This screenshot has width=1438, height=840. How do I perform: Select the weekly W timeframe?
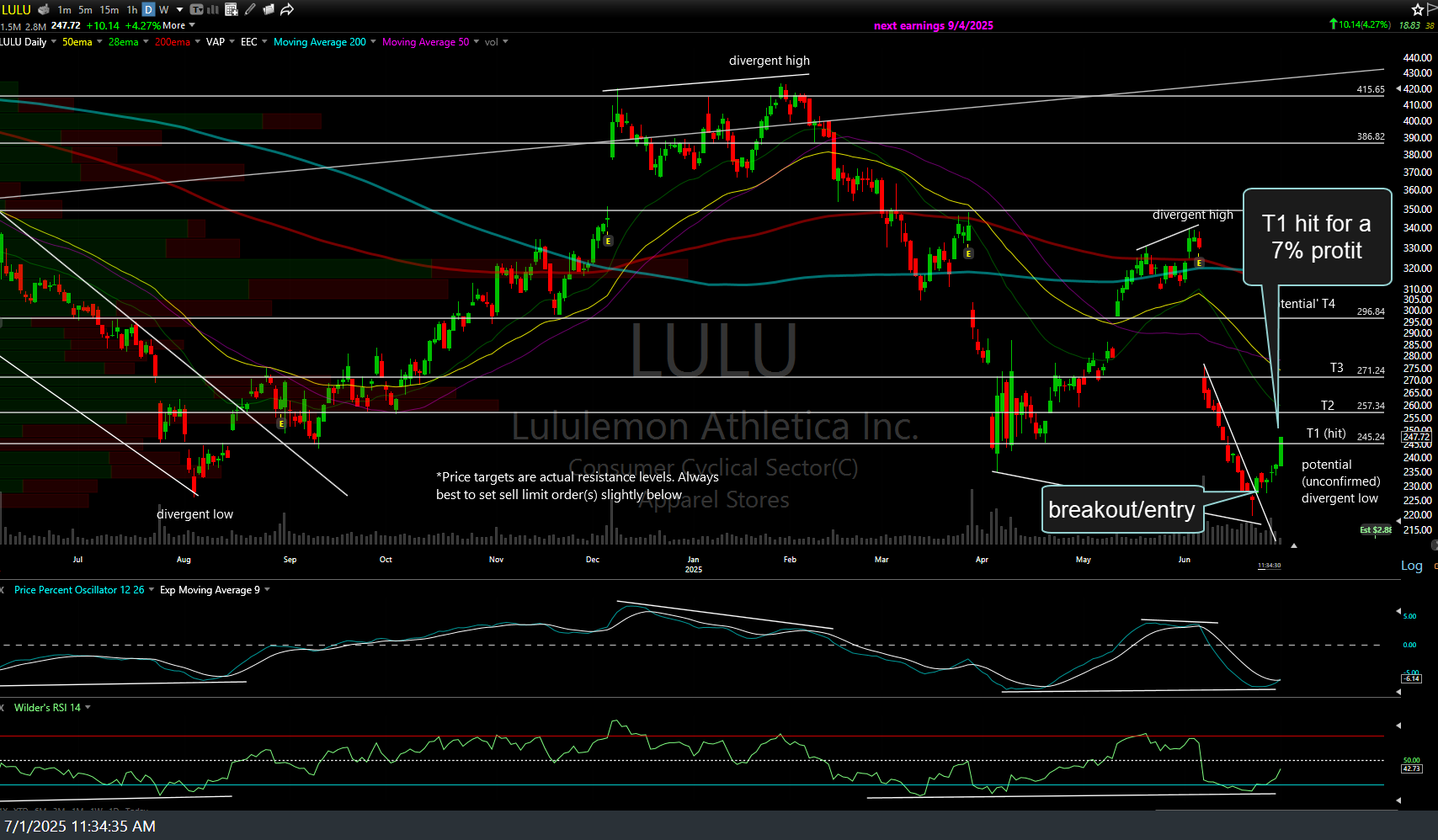tap(164, 10)
